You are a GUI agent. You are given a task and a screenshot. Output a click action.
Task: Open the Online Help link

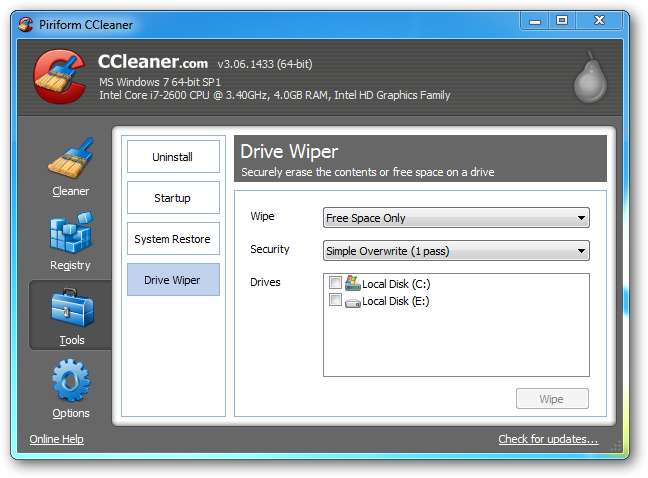pos(57,439)
